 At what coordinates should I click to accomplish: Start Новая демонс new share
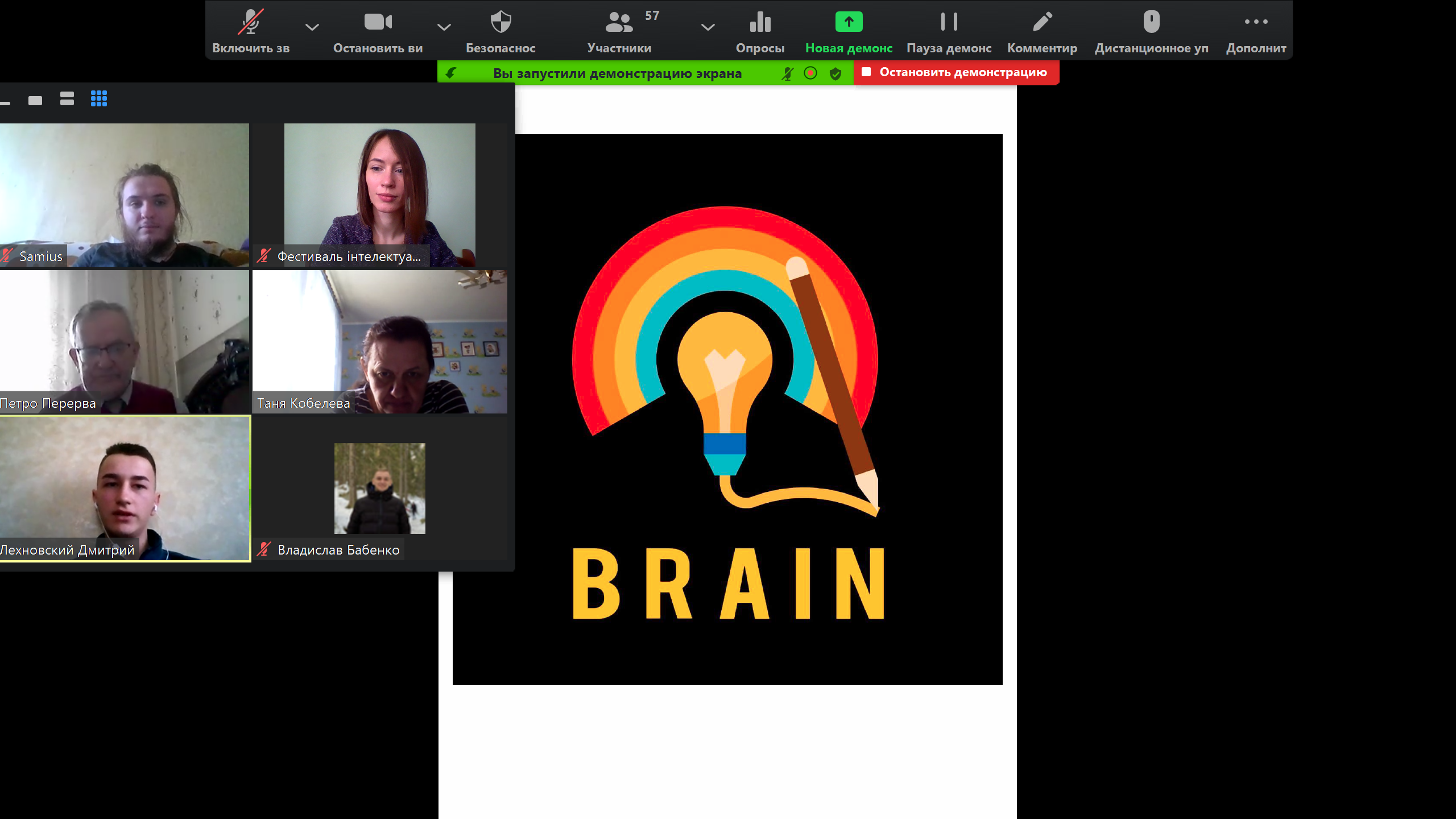(849, 31)
